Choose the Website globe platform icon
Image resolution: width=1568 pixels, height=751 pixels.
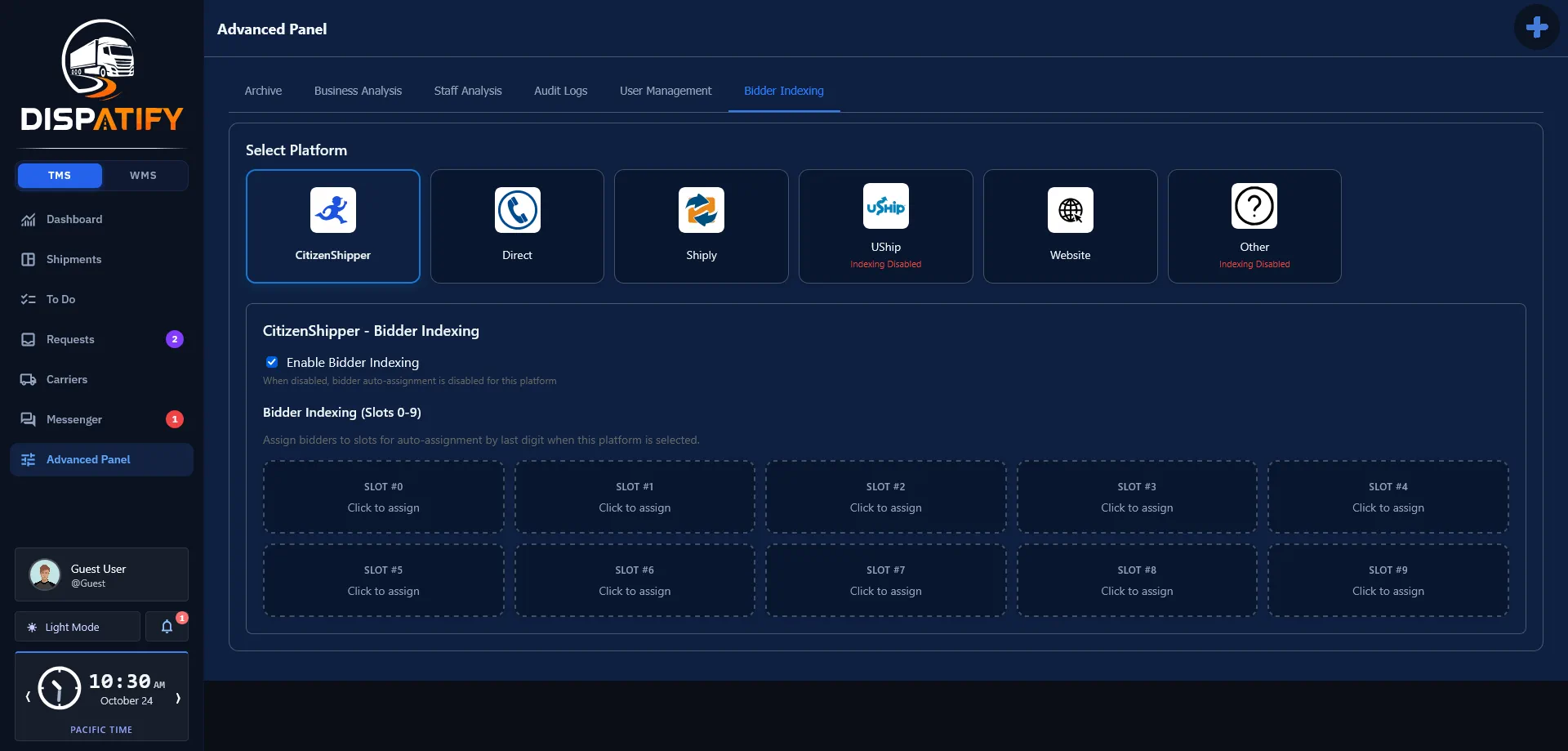point(1071,210)
